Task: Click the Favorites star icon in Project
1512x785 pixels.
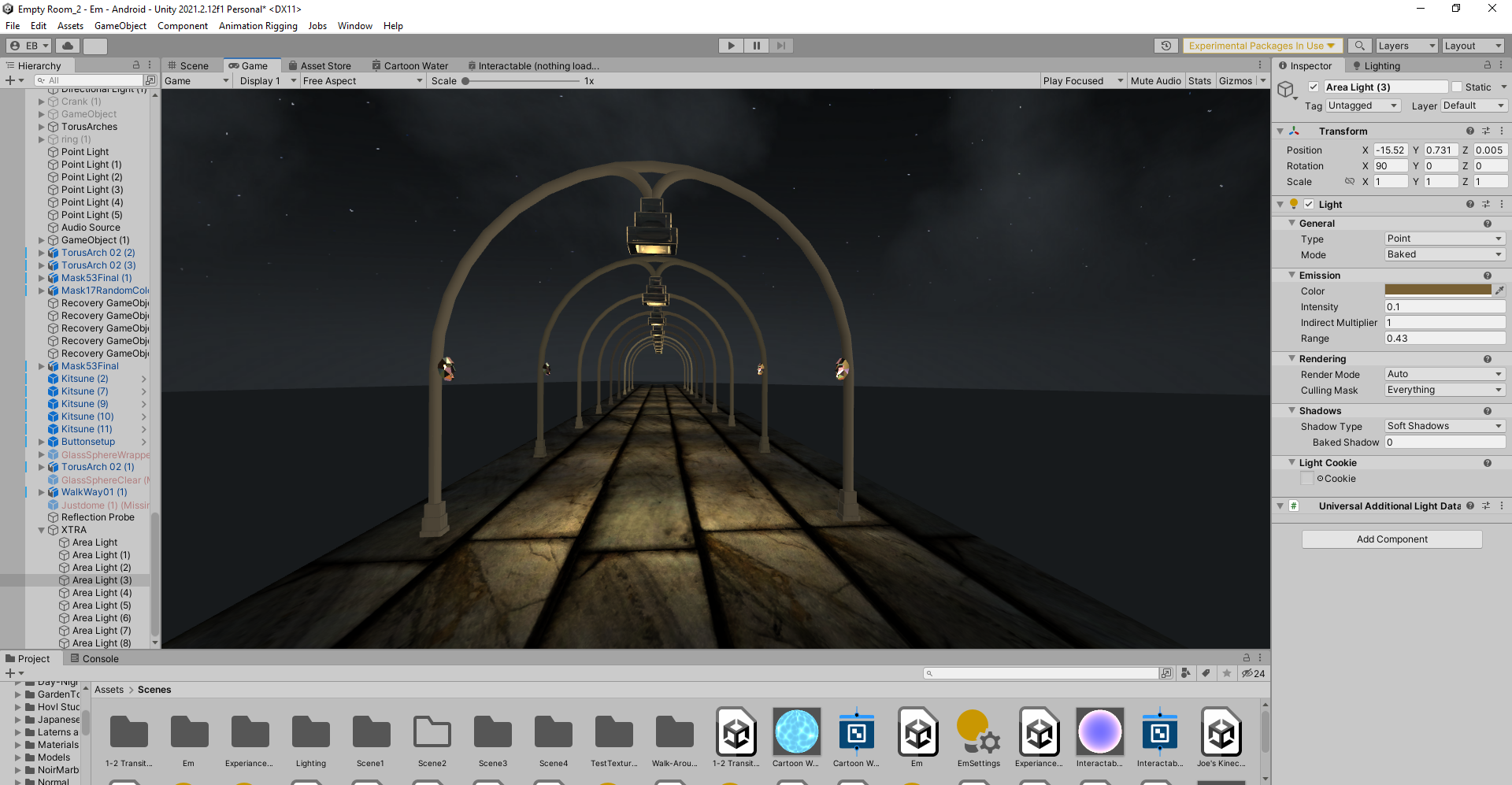Action: 1227,673
